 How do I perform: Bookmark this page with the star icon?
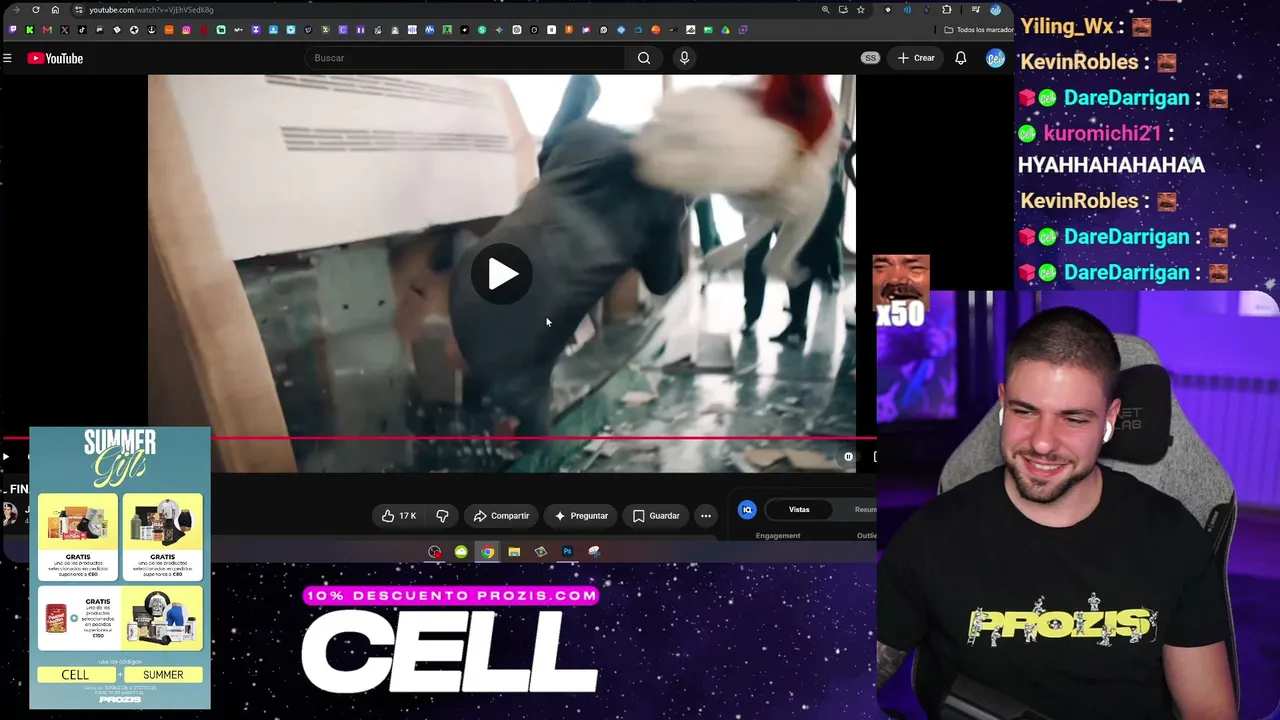tap(860, 10)
